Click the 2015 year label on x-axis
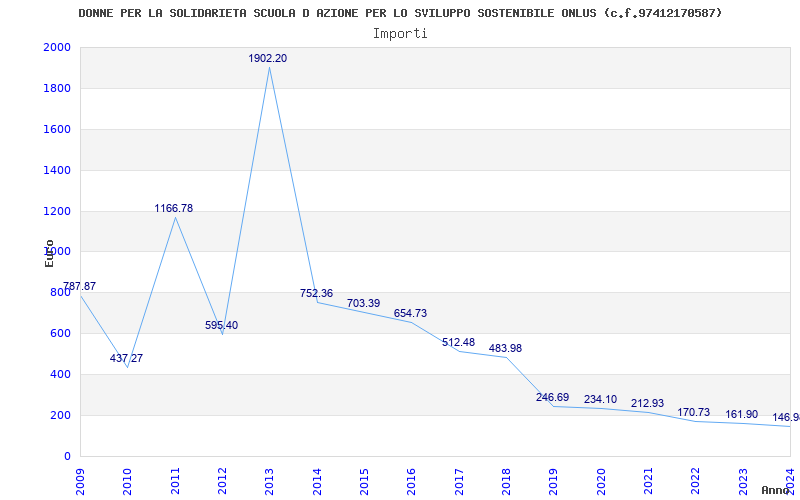This screenshot has height=500, width=800. point(364,481)
